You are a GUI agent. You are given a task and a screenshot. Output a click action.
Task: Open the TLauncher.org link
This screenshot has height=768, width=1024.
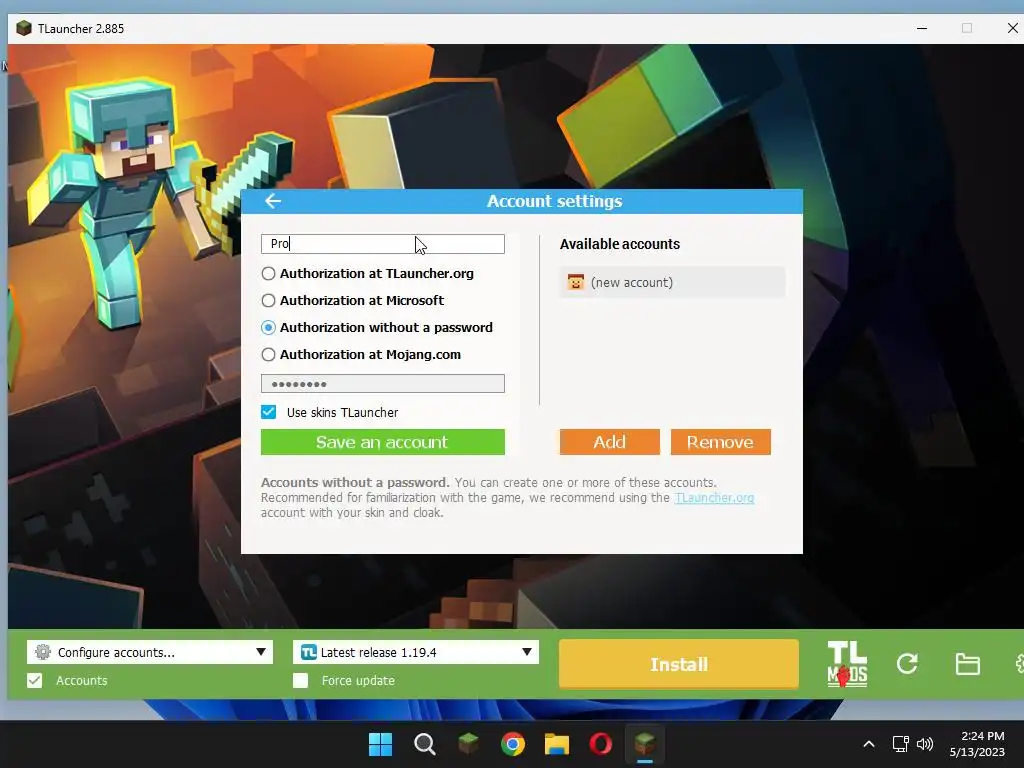coord(714,498)
